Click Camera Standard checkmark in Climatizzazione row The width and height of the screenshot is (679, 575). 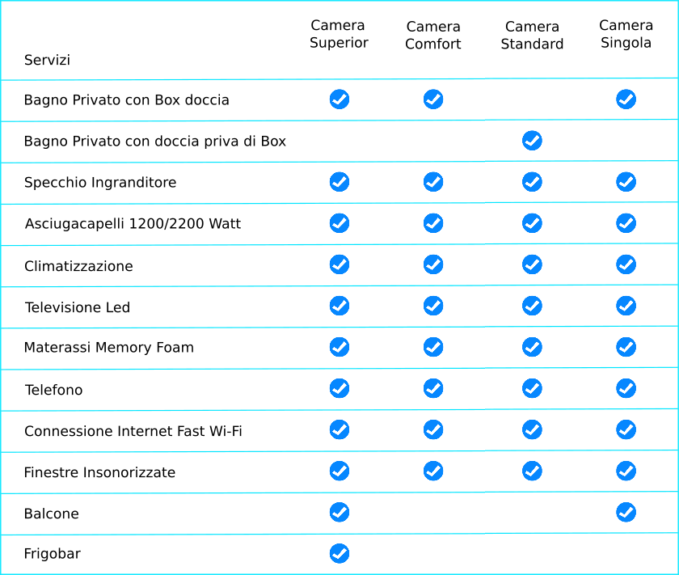(532, 265)
